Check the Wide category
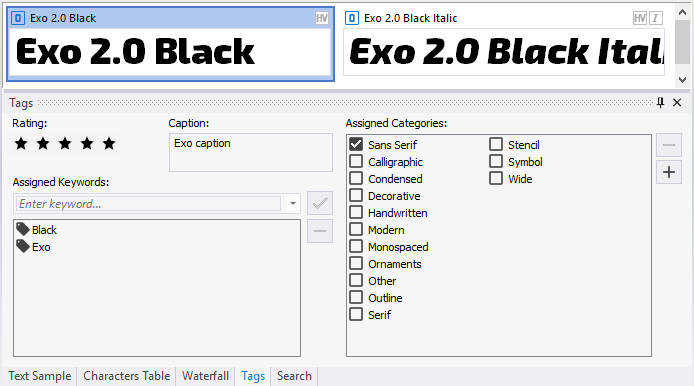Viewport: 694px width, 386px height. 496,178
